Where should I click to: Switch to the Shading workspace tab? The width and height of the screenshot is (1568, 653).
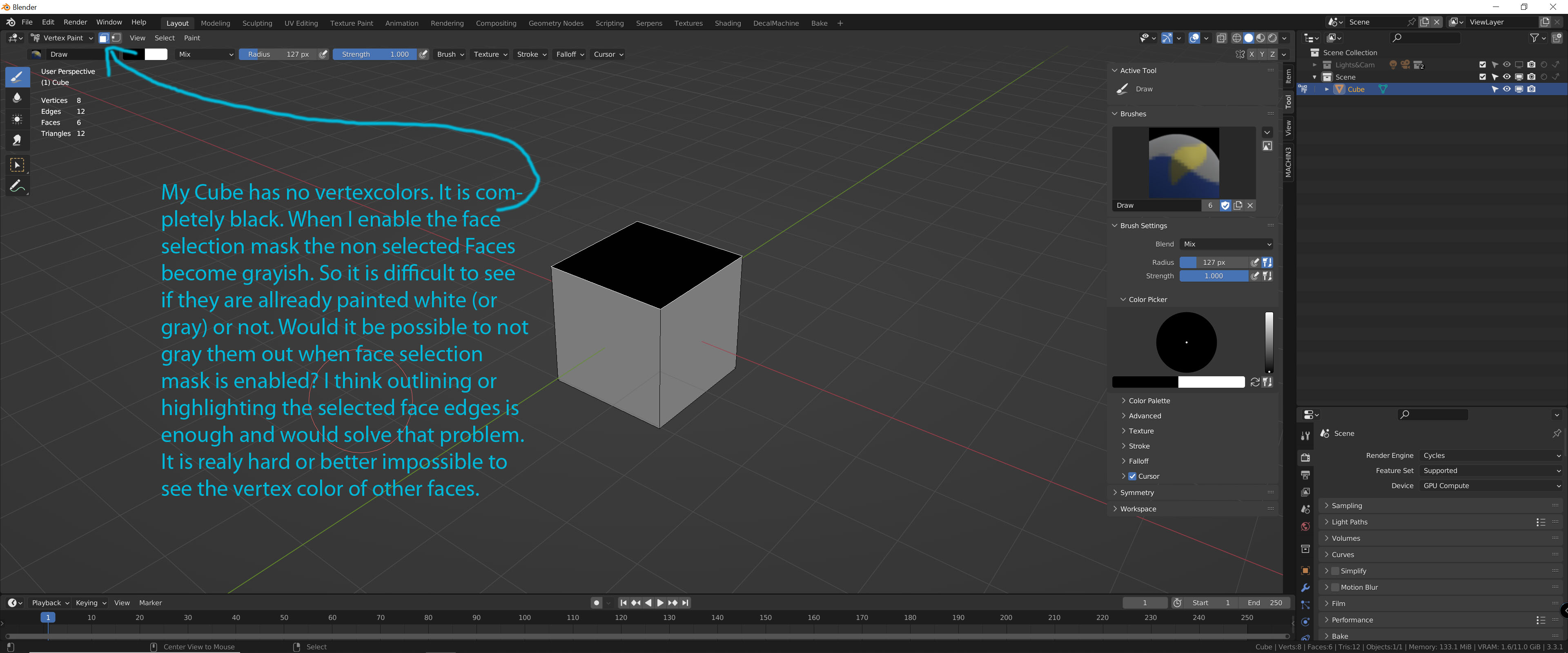pyautogui.click(x=727, y=23)
